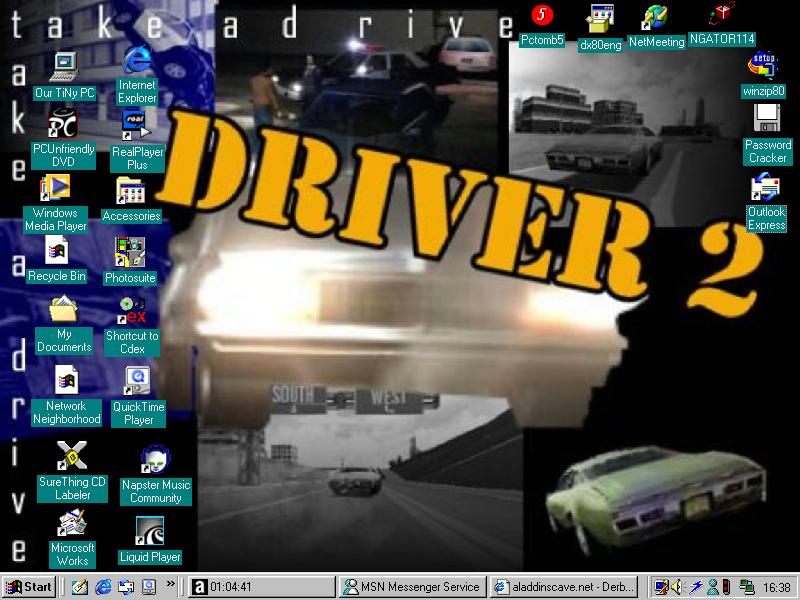This screenshot has width=800, height=600.
Task: Select the Password Cracker desktop icon
Action: point(767,120)
